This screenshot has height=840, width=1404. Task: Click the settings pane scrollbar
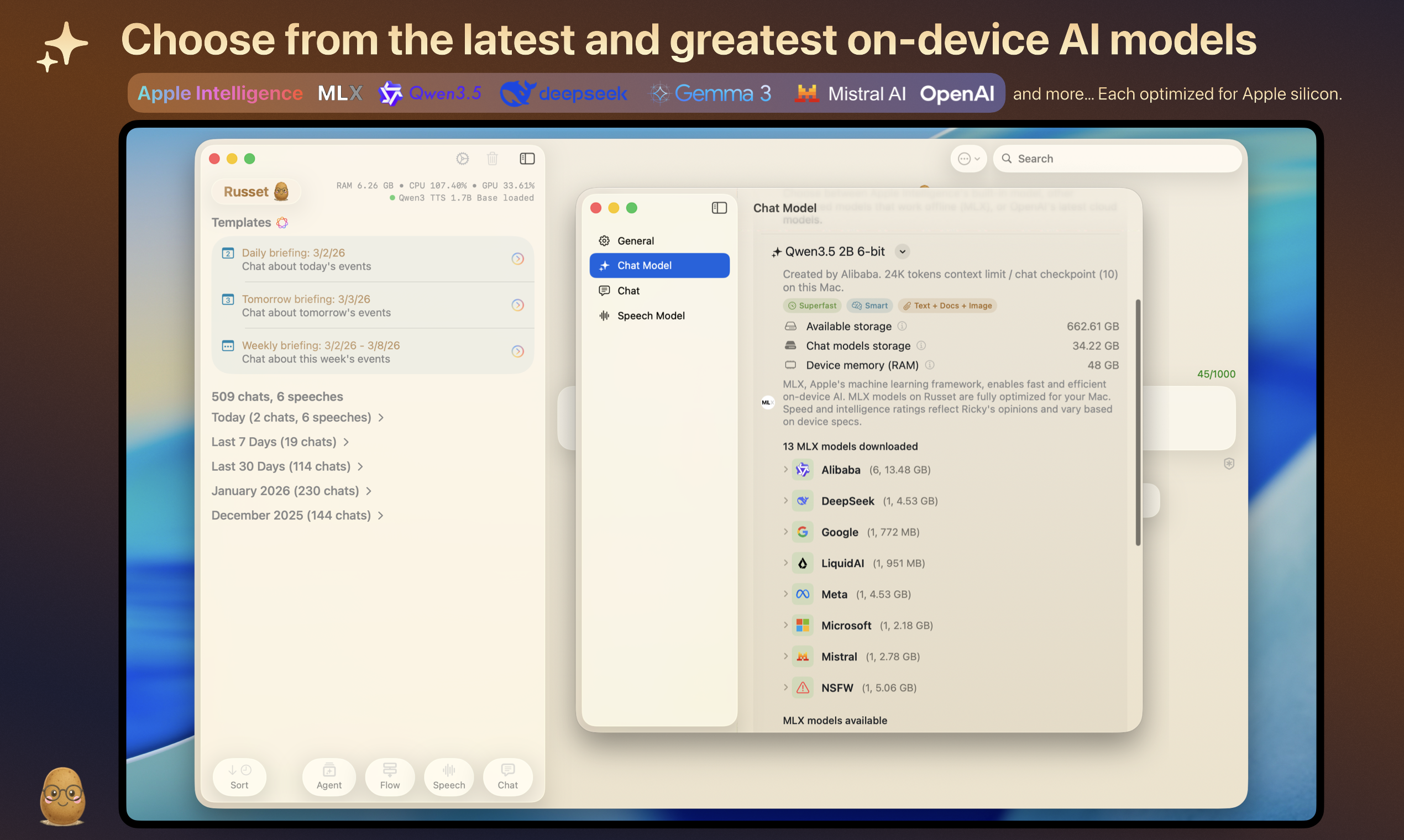[x=1138, y=422]
